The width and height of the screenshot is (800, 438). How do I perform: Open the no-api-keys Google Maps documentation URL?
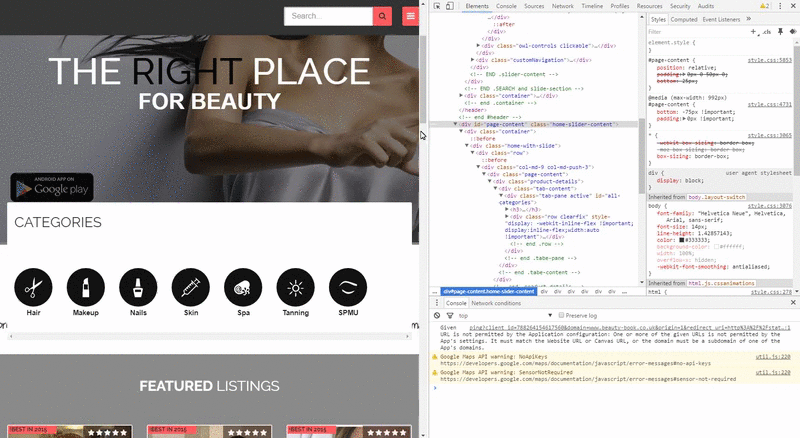coord(576,363)
